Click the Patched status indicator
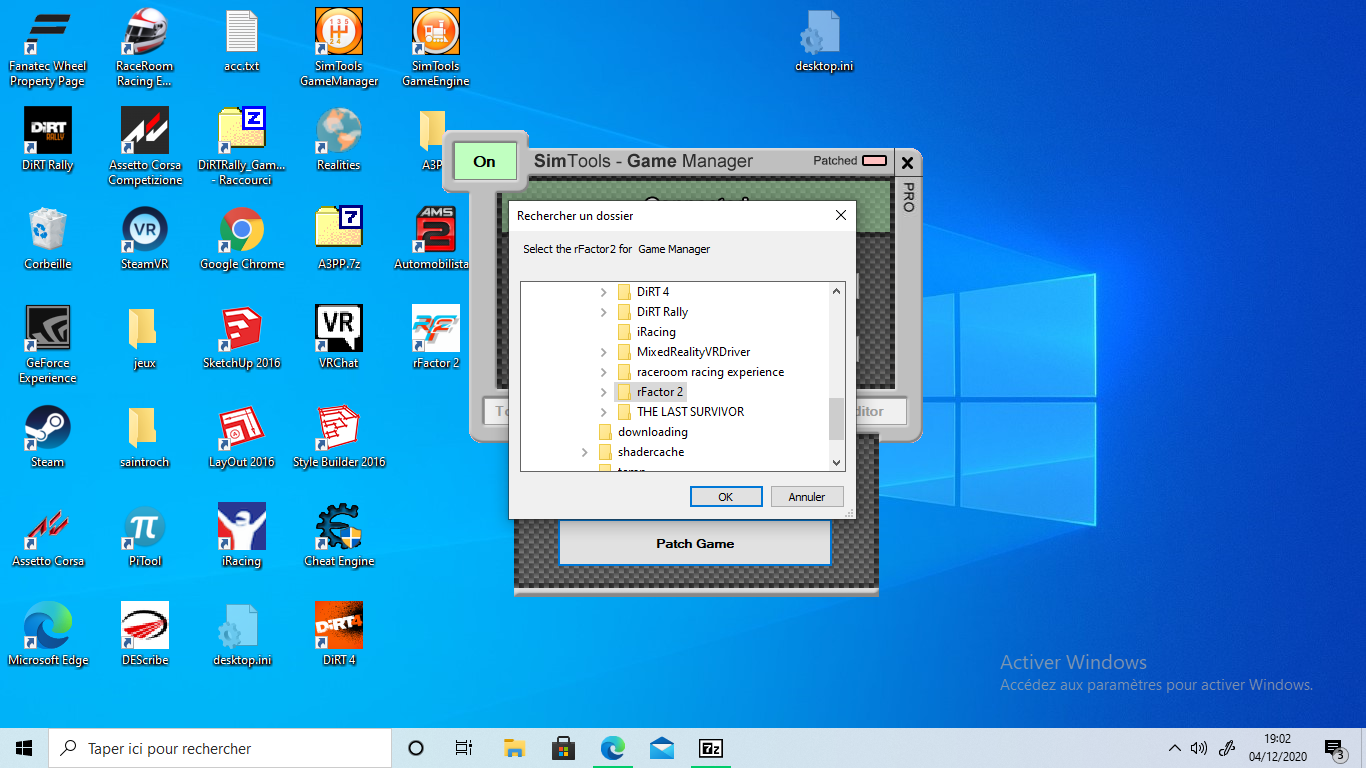 click(874, 161)
